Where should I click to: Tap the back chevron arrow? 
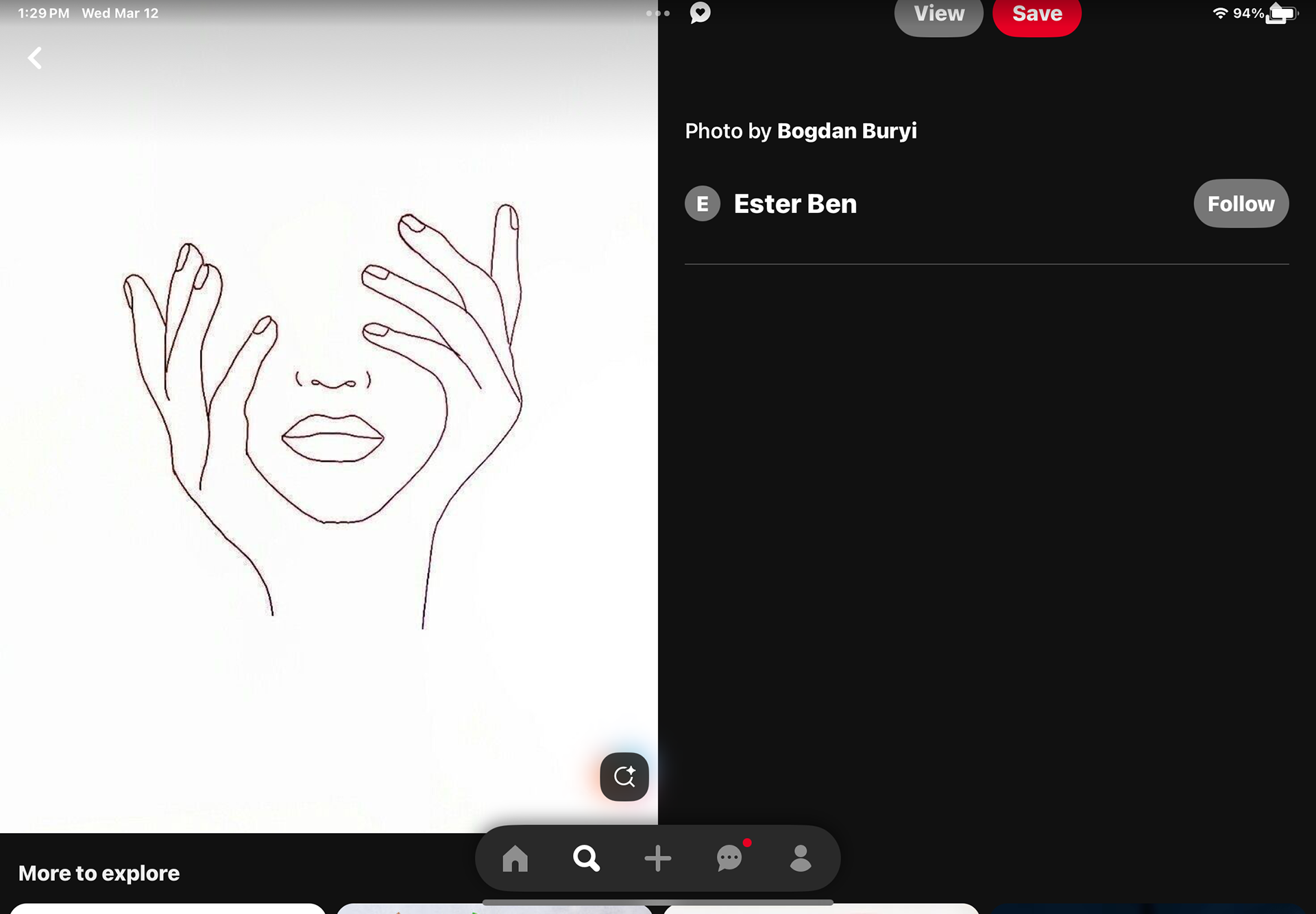35,58
